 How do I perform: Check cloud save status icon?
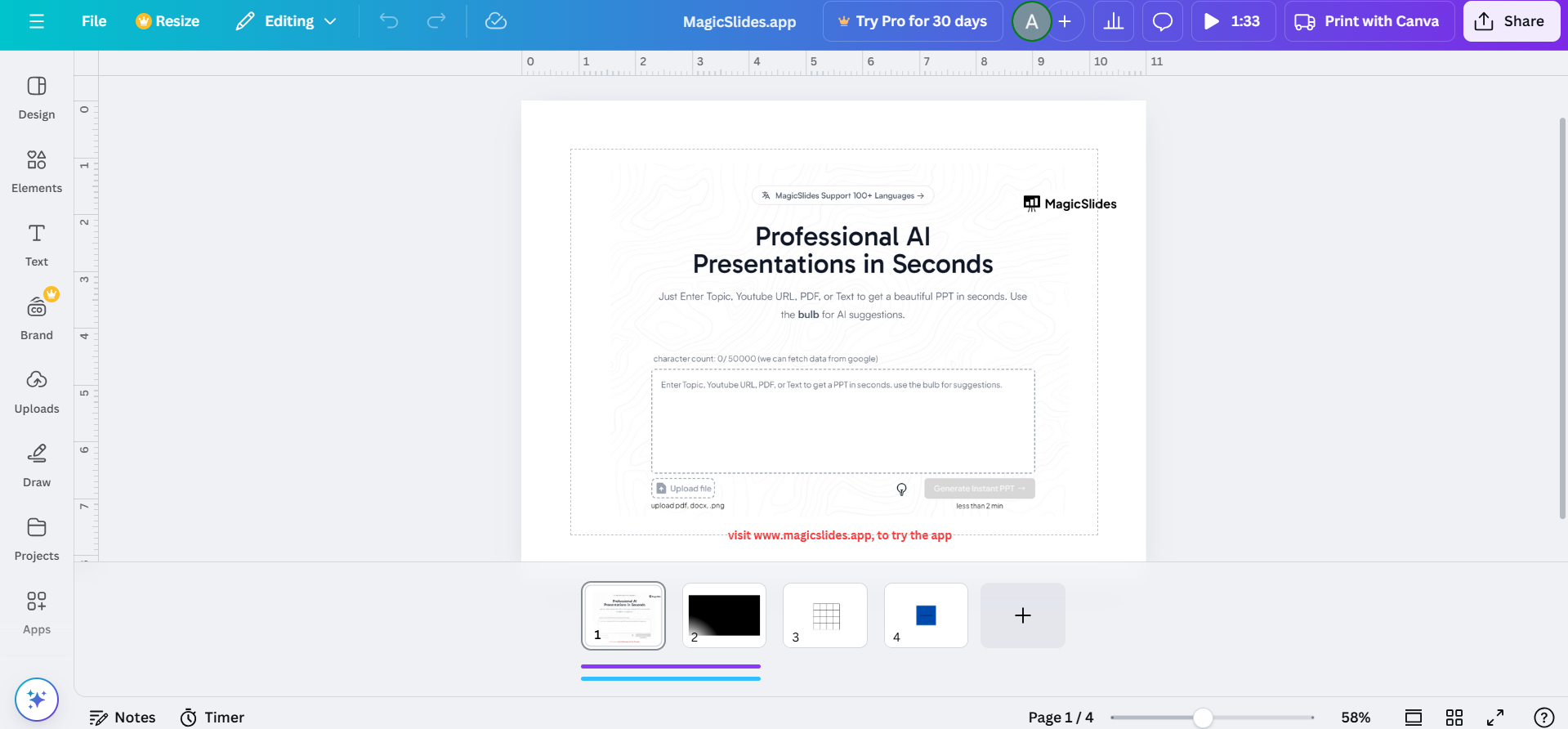(x=496, y=21)
